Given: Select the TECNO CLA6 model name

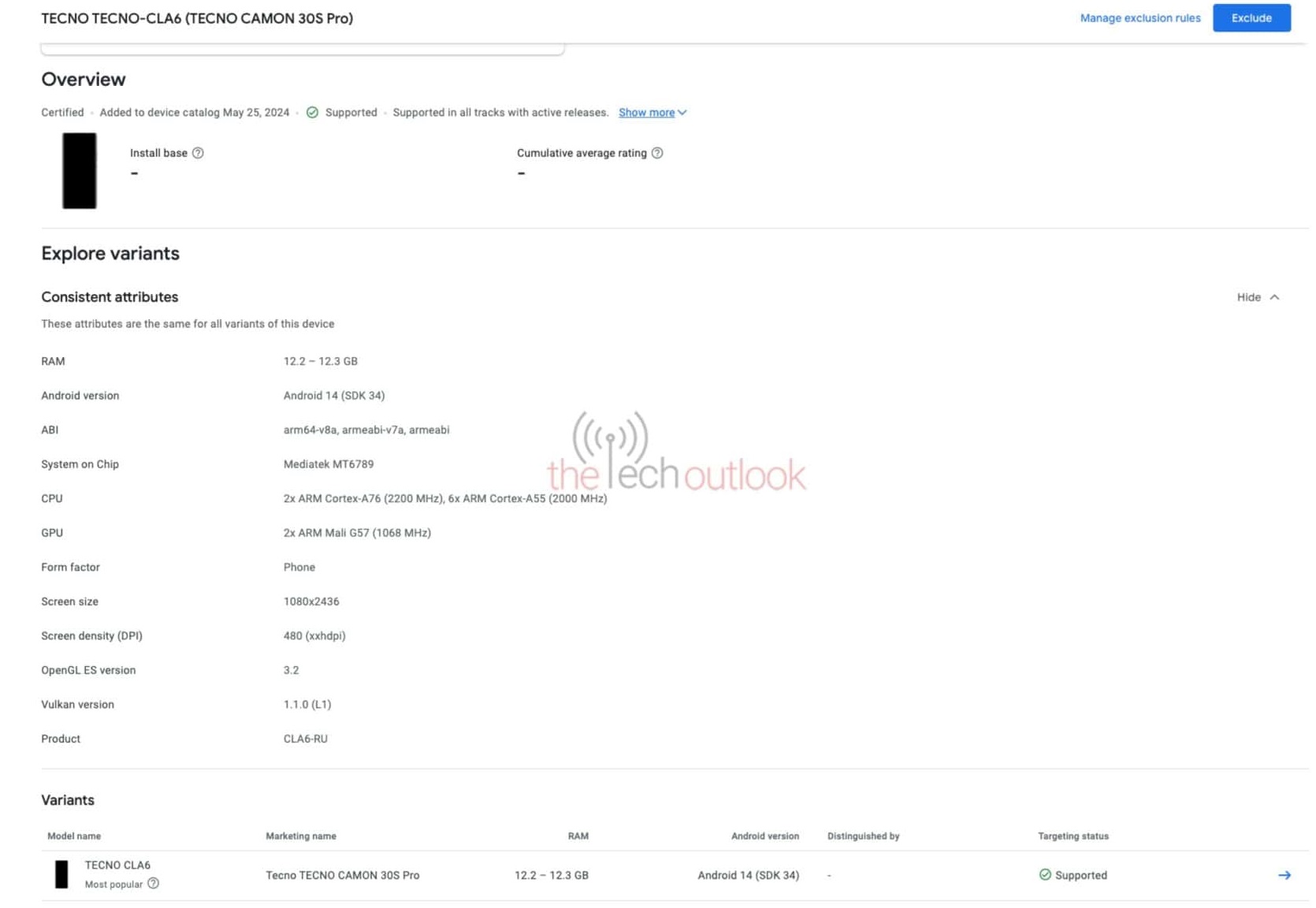Looking at the screenshot, I should [117, 865].
